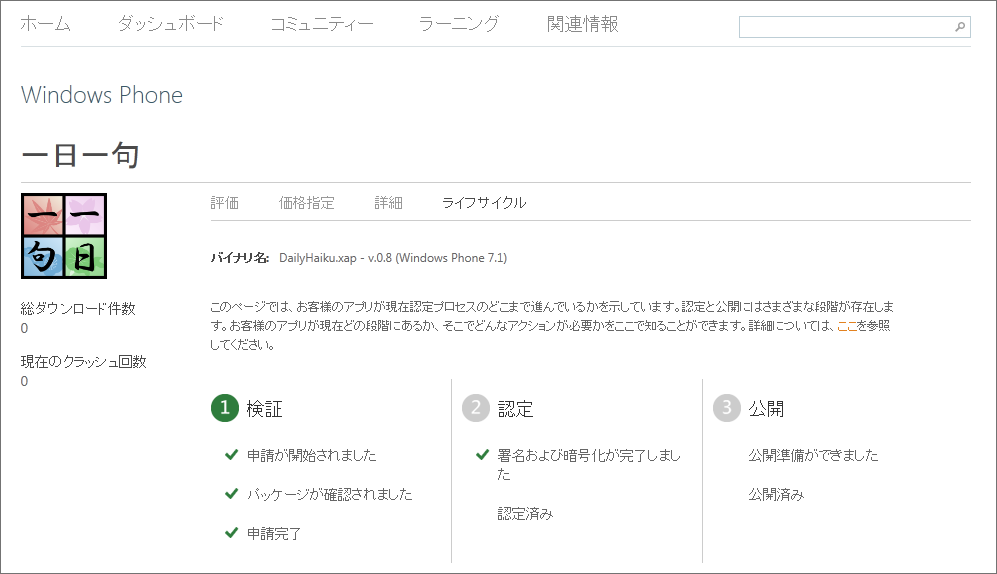Image resolution: width=997 pixels, height=574 pixels.
Task: Click the 署名および暗号化が完了しました text
Action: click(589, 465)
